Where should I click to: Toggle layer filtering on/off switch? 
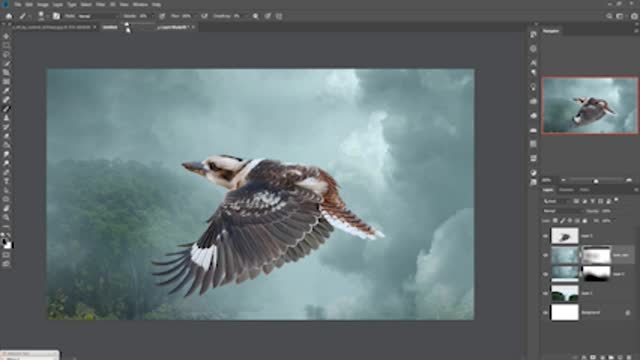[x=616, y=200]
